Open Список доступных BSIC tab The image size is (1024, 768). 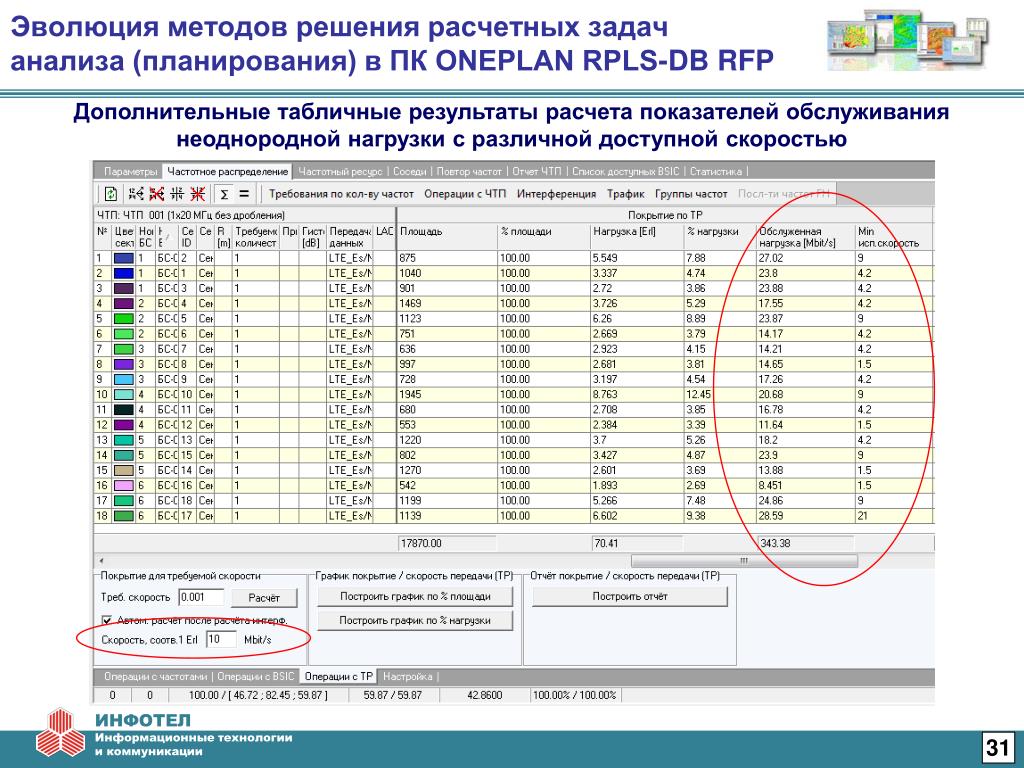pyautogui.click(x=626, y=172)
